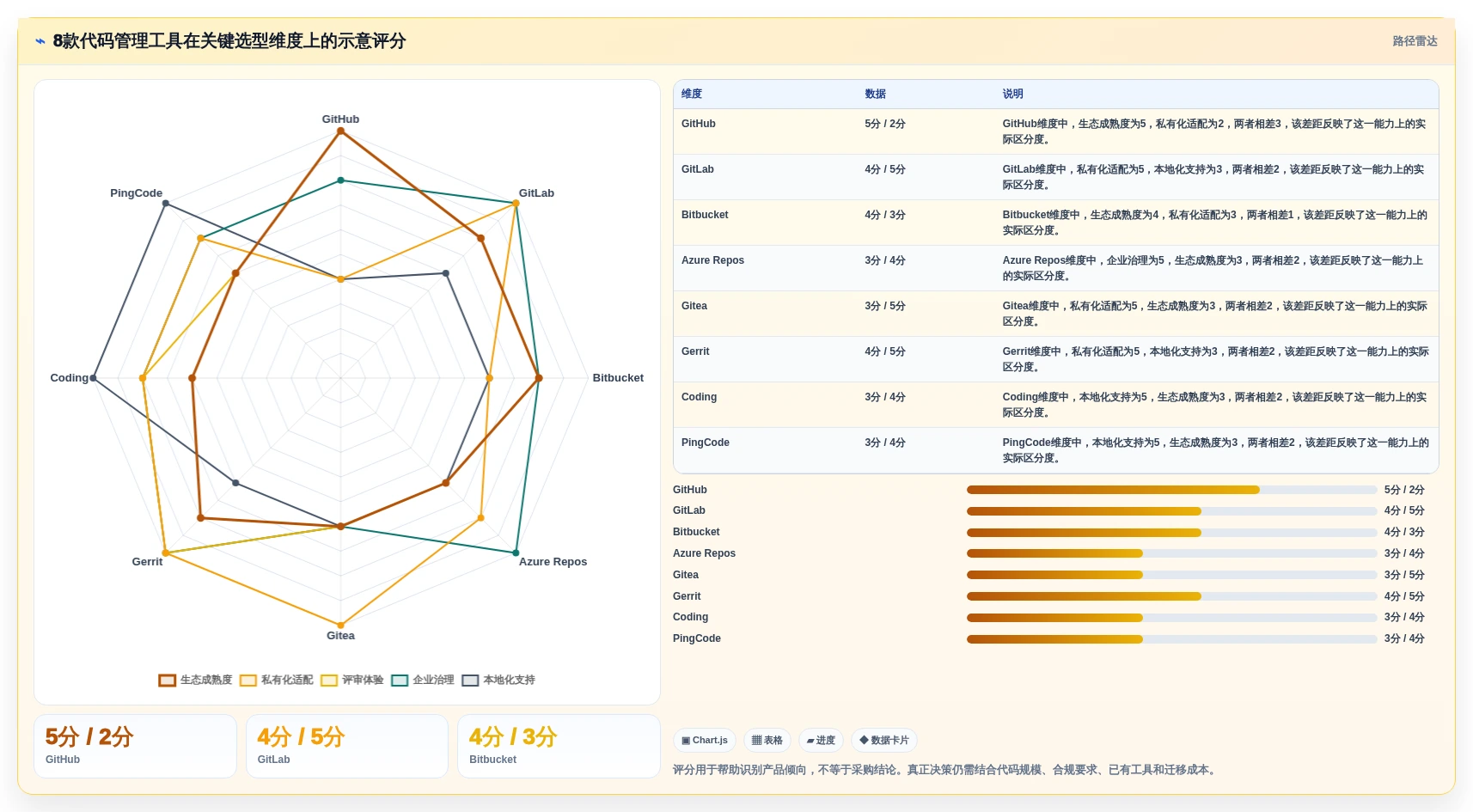Click the Bitbucket axis label on radar

(x=618, y=378)
